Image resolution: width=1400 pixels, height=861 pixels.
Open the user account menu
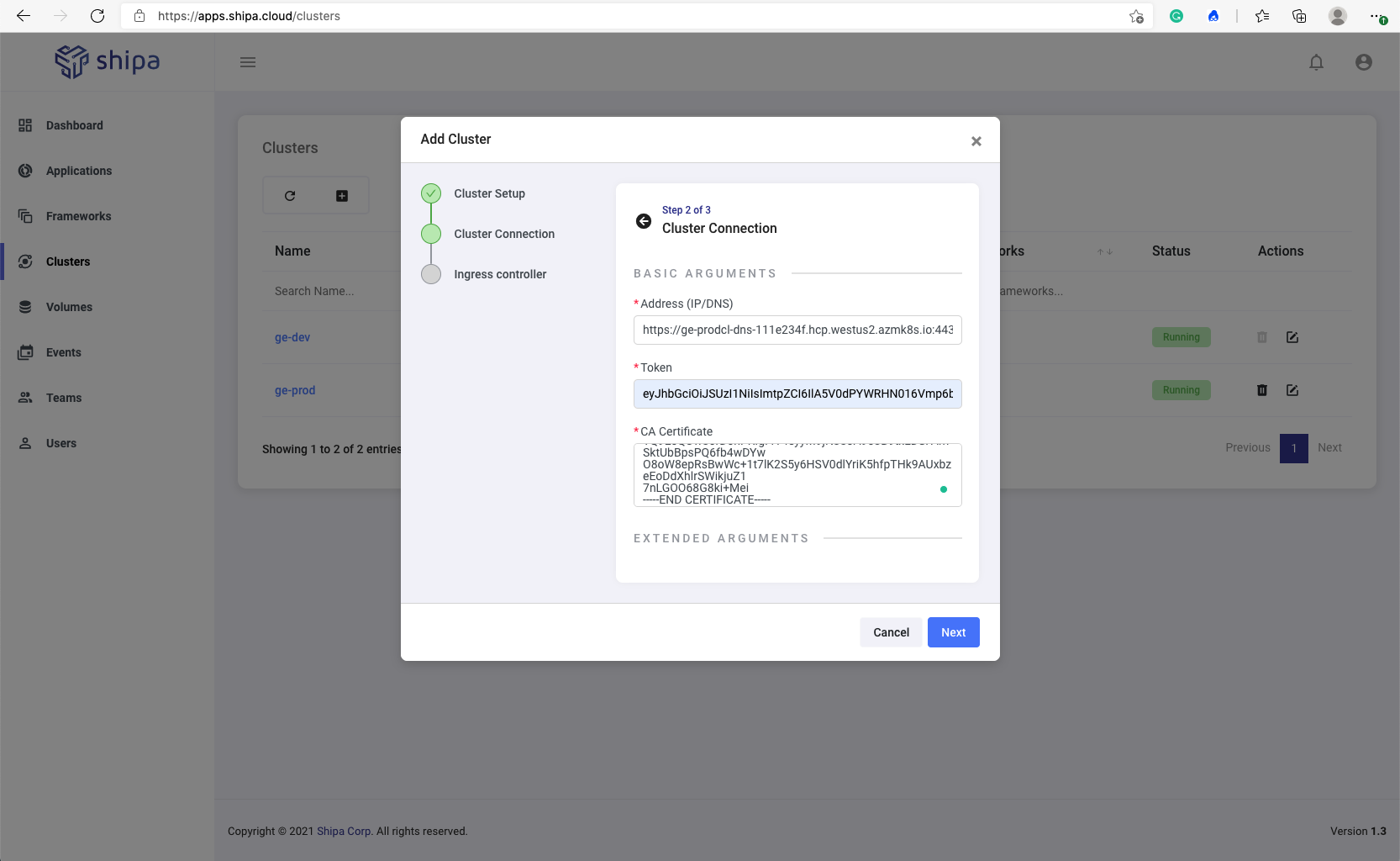(1363, 62)
